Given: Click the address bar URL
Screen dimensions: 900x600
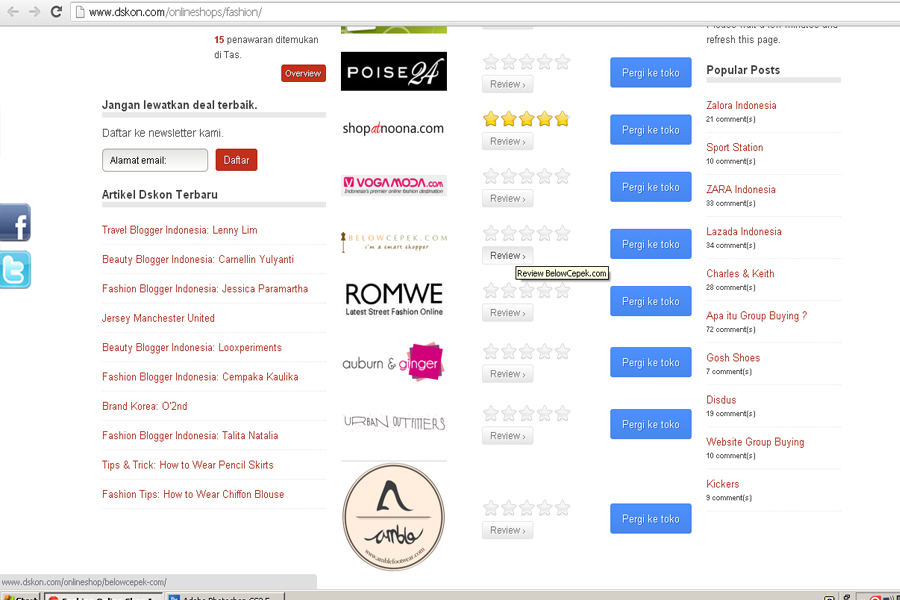Looking at the screenshot, I should click(x=175, y=12).
